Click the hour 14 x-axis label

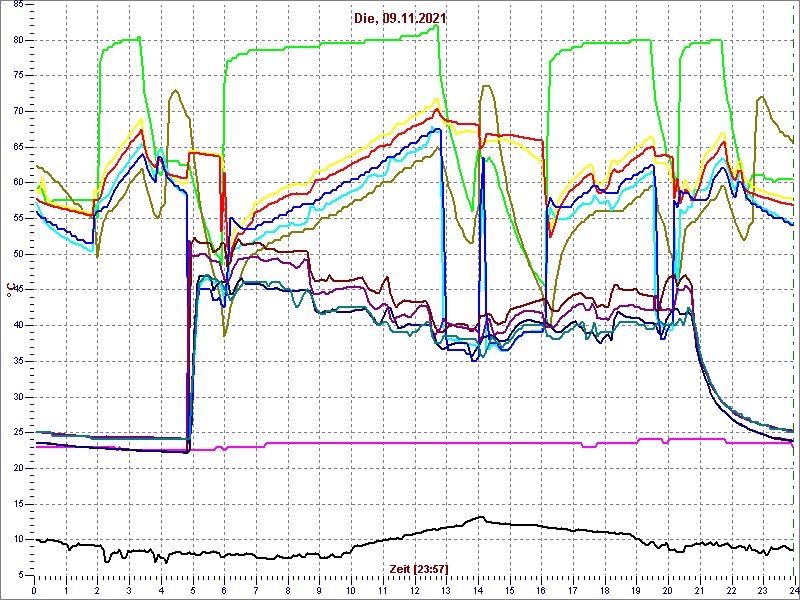point(478,590)
